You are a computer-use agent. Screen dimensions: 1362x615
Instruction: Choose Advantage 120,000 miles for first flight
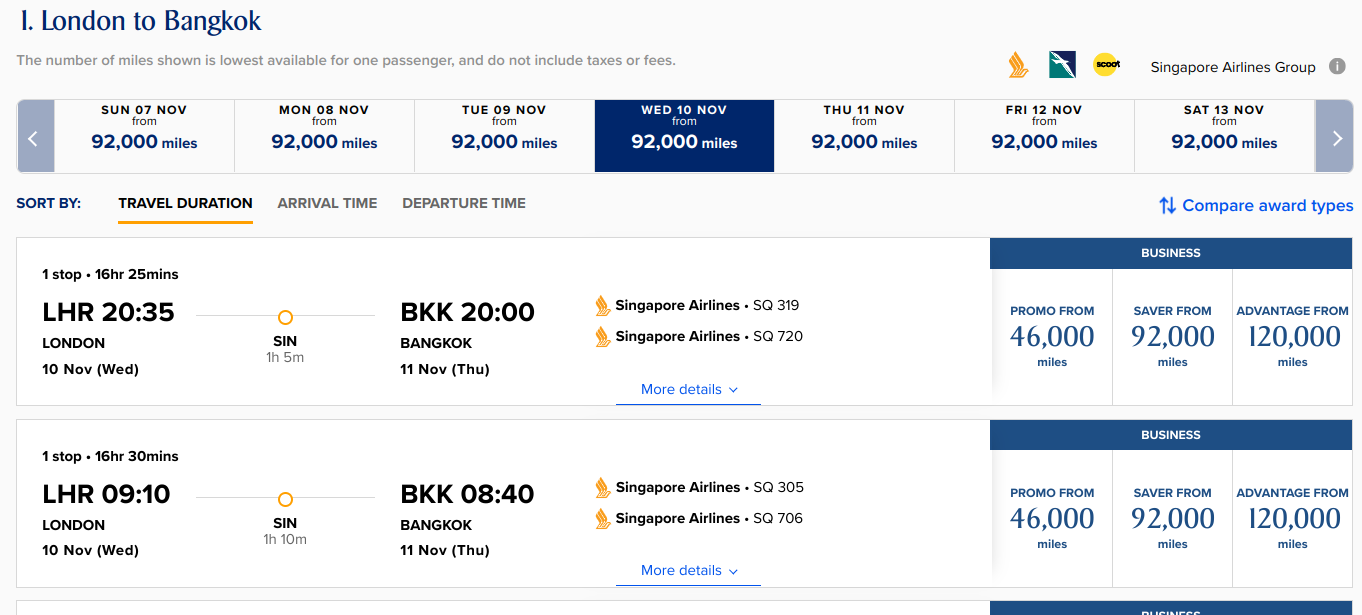[1292, 337]
